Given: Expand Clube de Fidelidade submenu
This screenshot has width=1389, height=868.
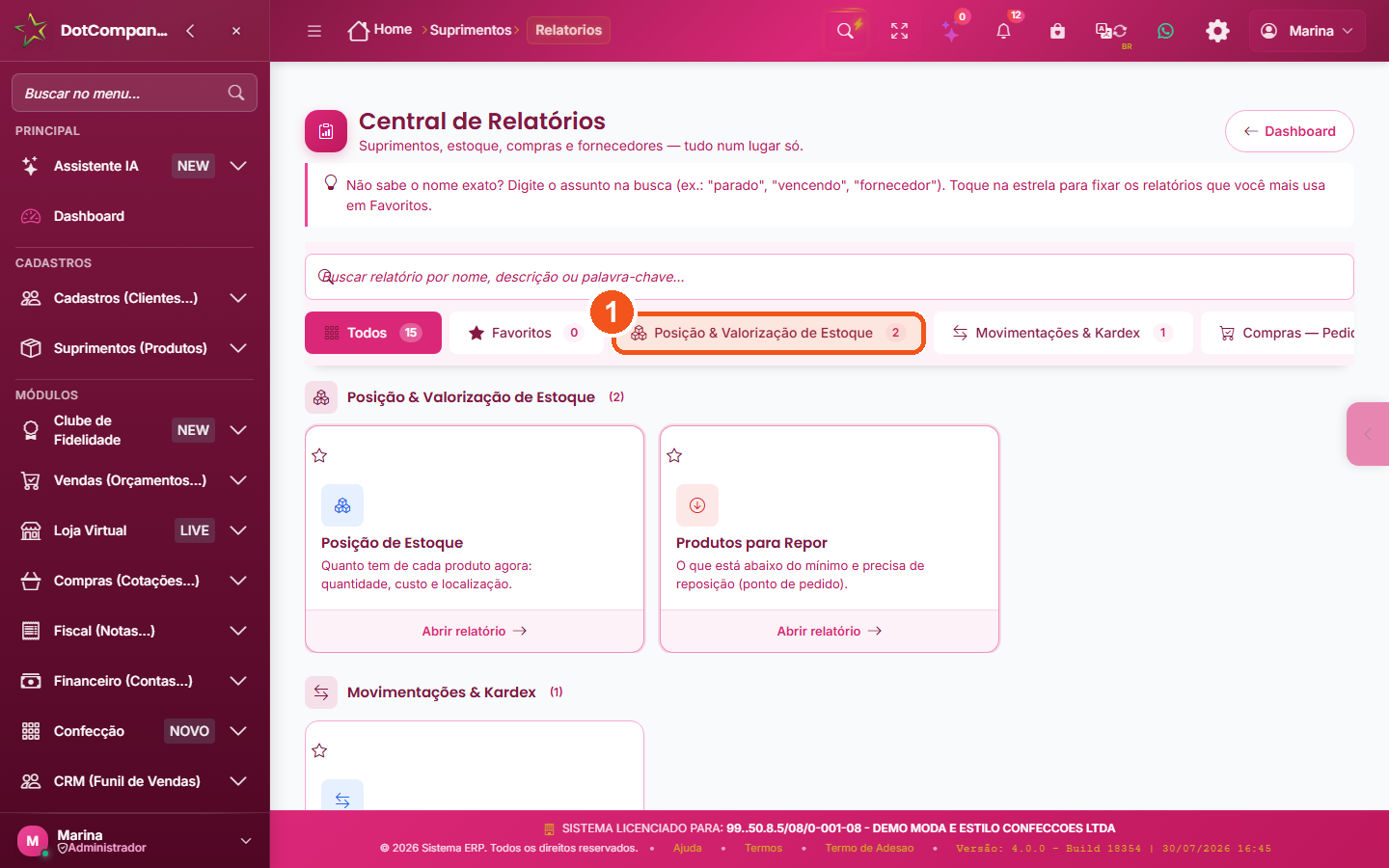Looking at the screenshot, I should (238, 430).
